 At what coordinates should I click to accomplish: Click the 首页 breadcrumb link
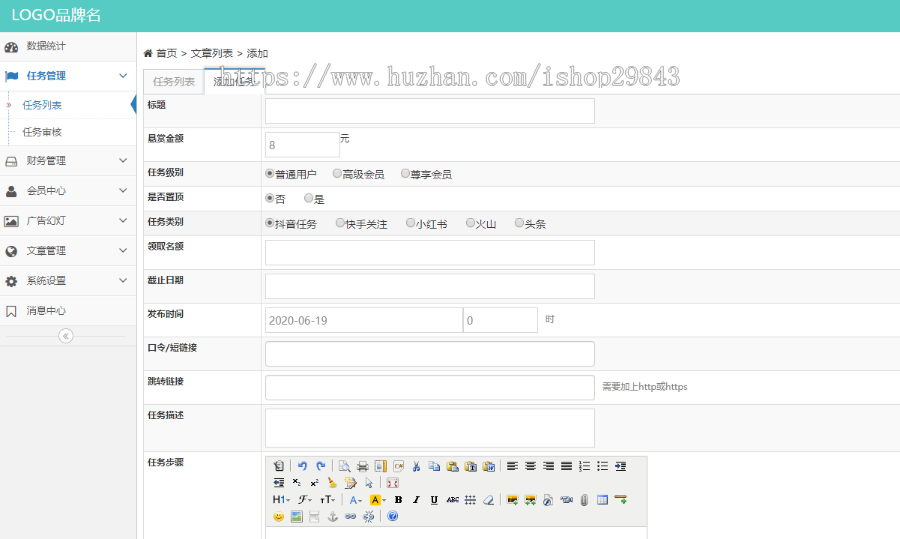point(166,53)
